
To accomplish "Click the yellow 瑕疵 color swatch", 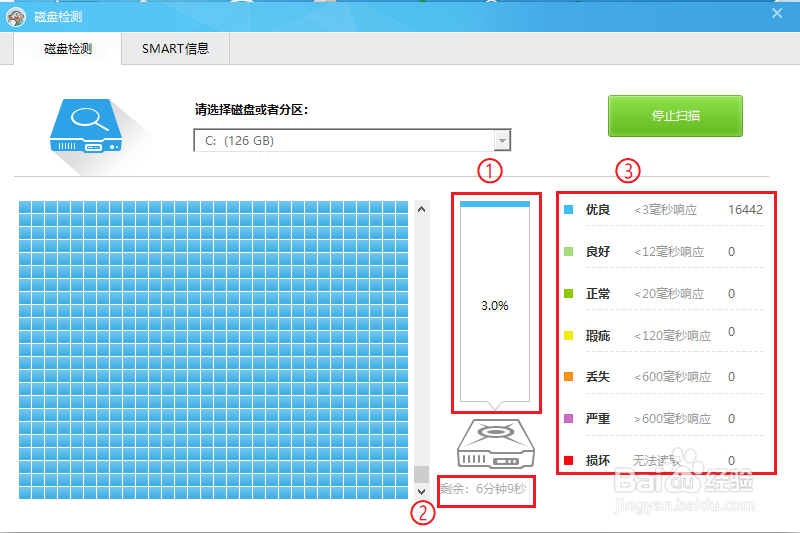I will (568, 336).
